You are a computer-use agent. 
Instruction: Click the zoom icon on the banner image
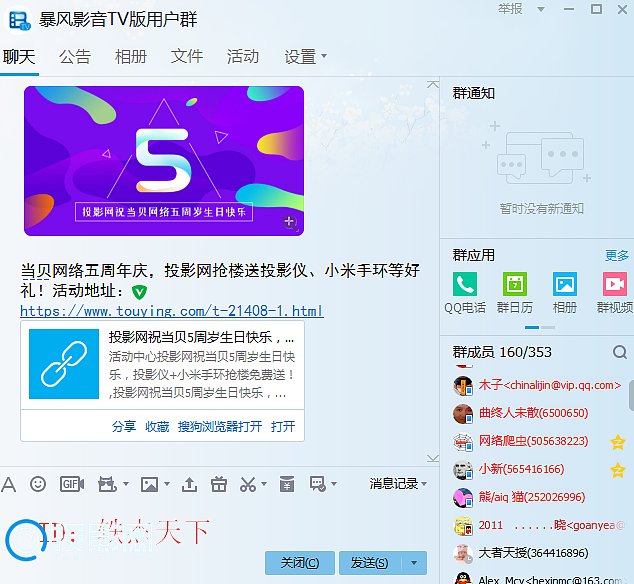point(290,222)
